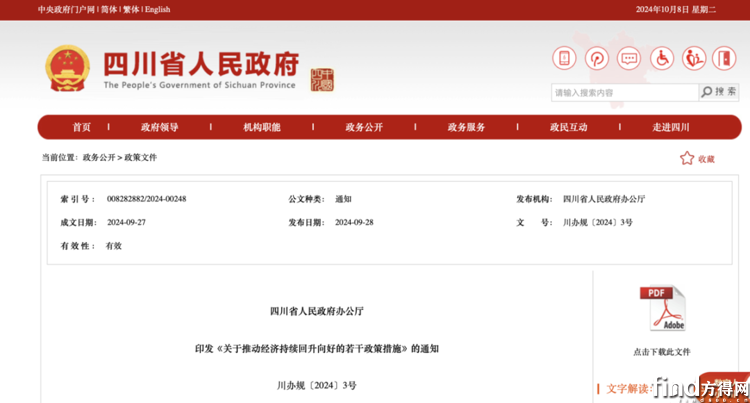
Task: Switch language via English link
Action: 157,9
